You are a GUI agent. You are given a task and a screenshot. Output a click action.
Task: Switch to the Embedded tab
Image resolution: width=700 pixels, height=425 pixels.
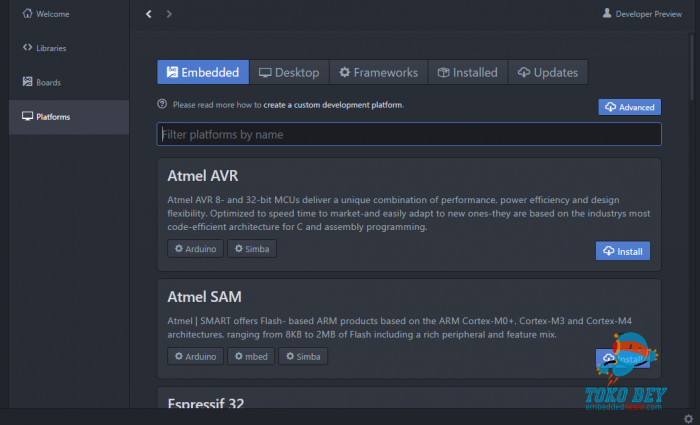point(203,72)
